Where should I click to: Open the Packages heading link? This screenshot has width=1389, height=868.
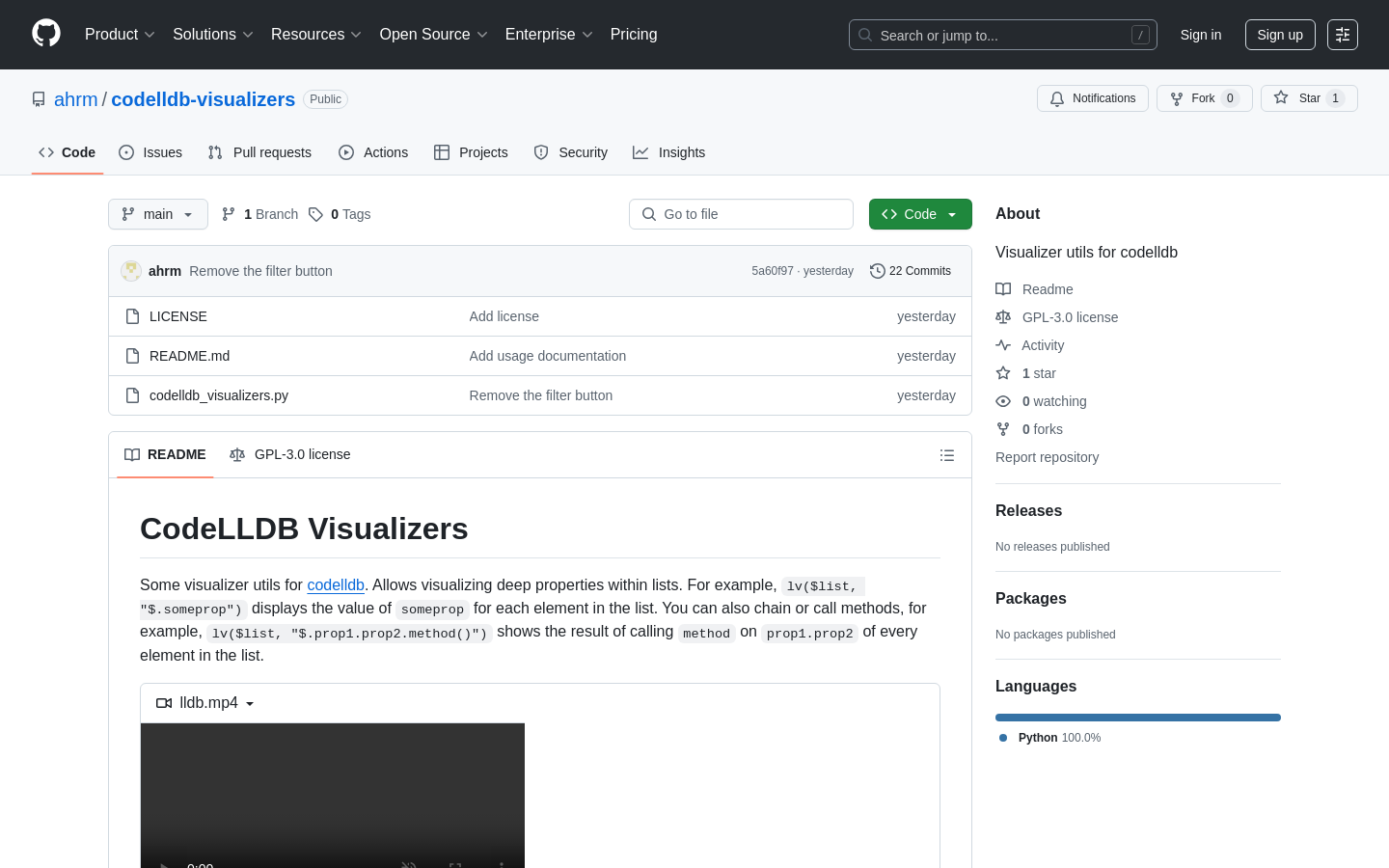[1030, 599]
